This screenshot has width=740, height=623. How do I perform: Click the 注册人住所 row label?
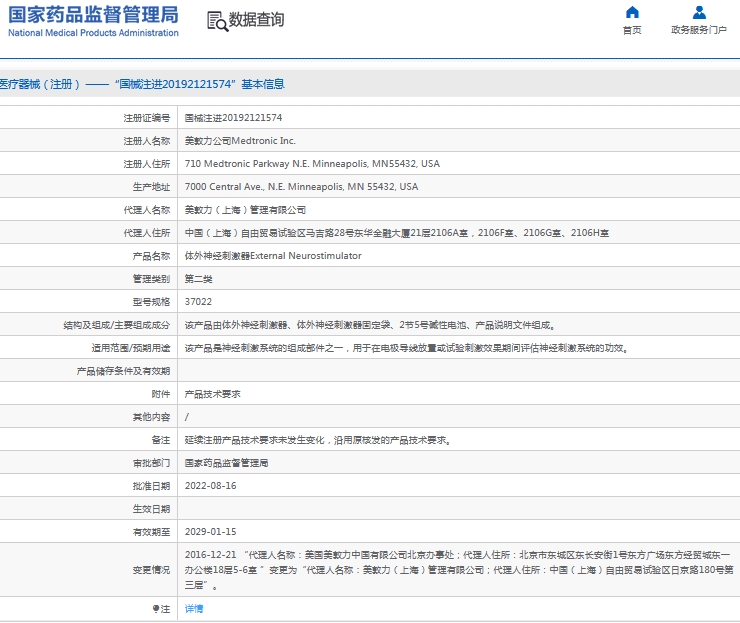coord(147,164)
